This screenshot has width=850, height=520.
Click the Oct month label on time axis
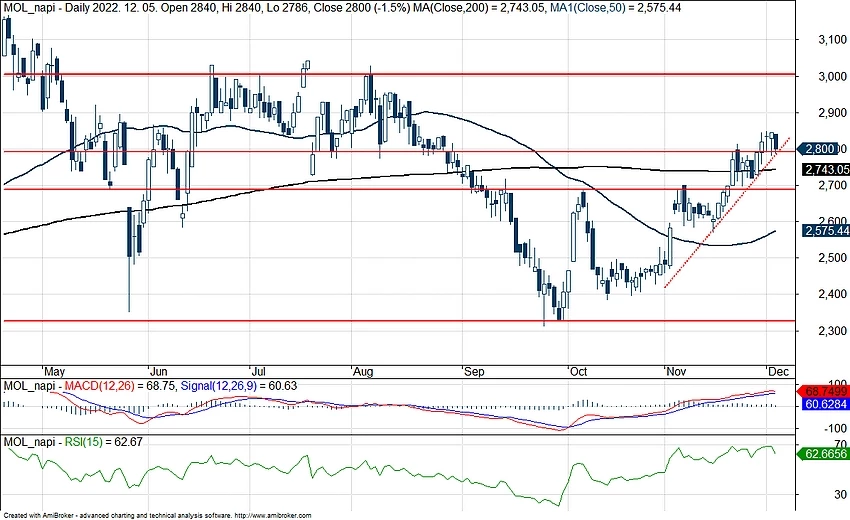coord(578,371)
